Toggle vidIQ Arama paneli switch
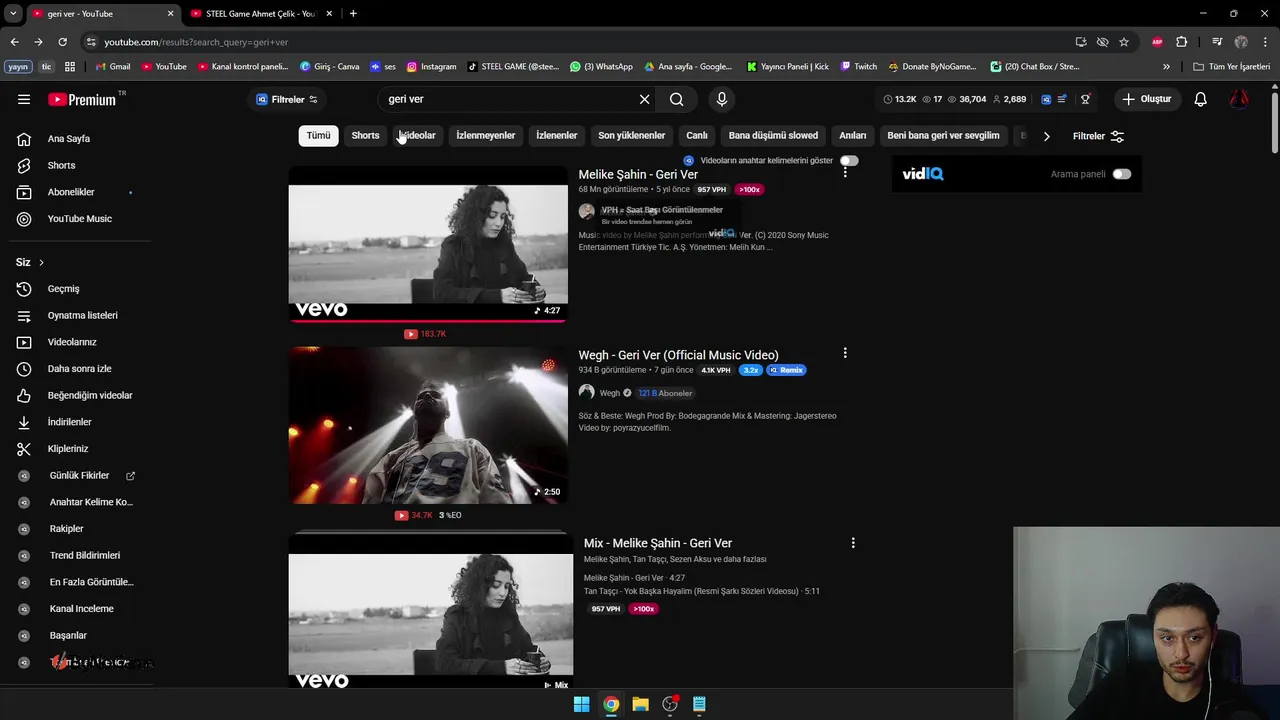The height and width of the screenshot is (720, 1280). 1122,174
